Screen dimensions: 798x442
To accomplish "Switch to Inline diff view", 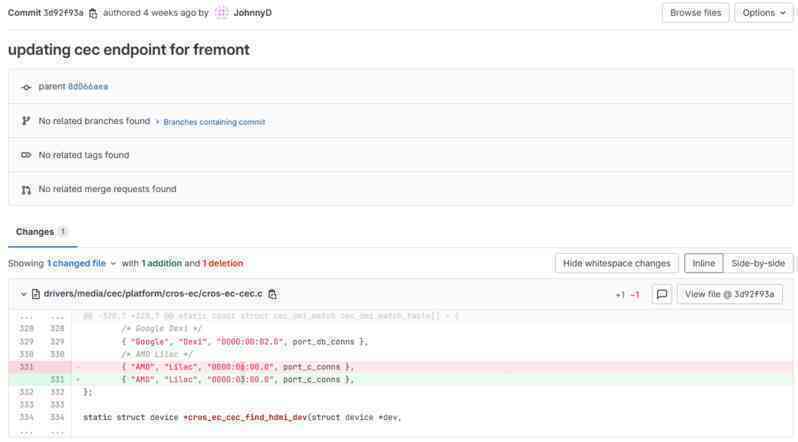I will (x=703, y=263).
